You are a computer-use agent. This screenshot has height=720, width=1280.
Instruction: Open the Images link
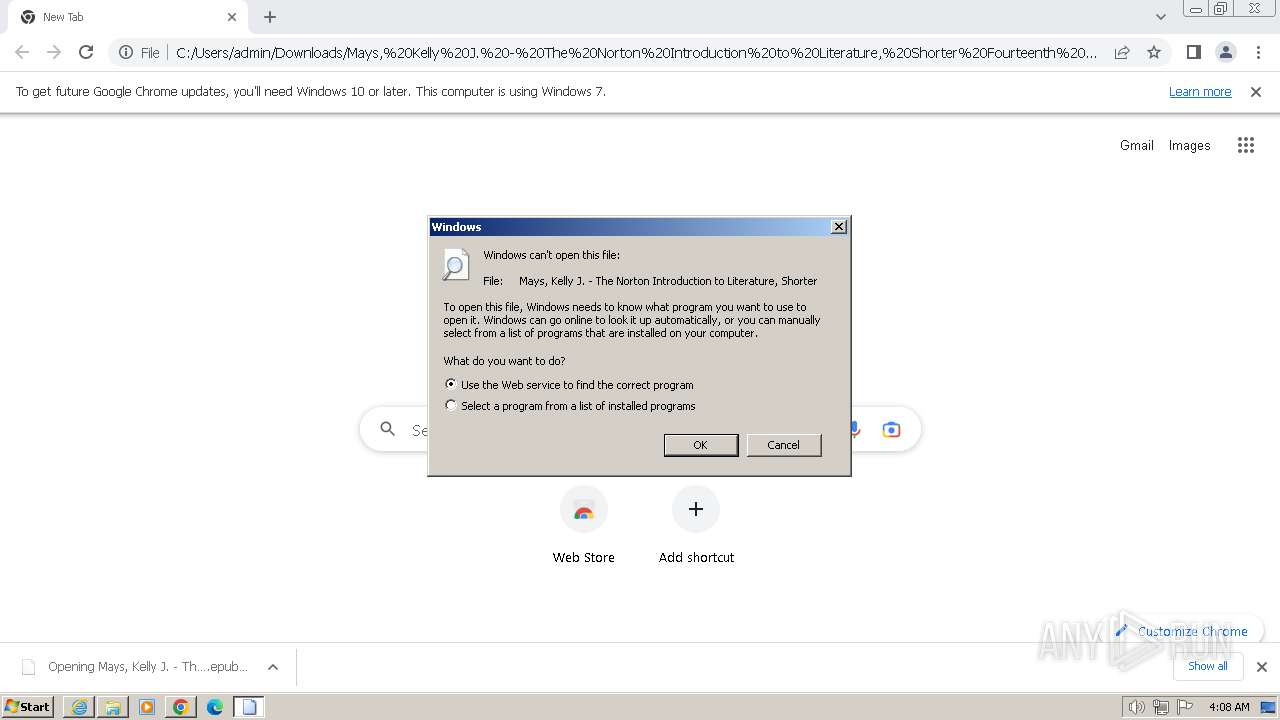pos(1189,145)
